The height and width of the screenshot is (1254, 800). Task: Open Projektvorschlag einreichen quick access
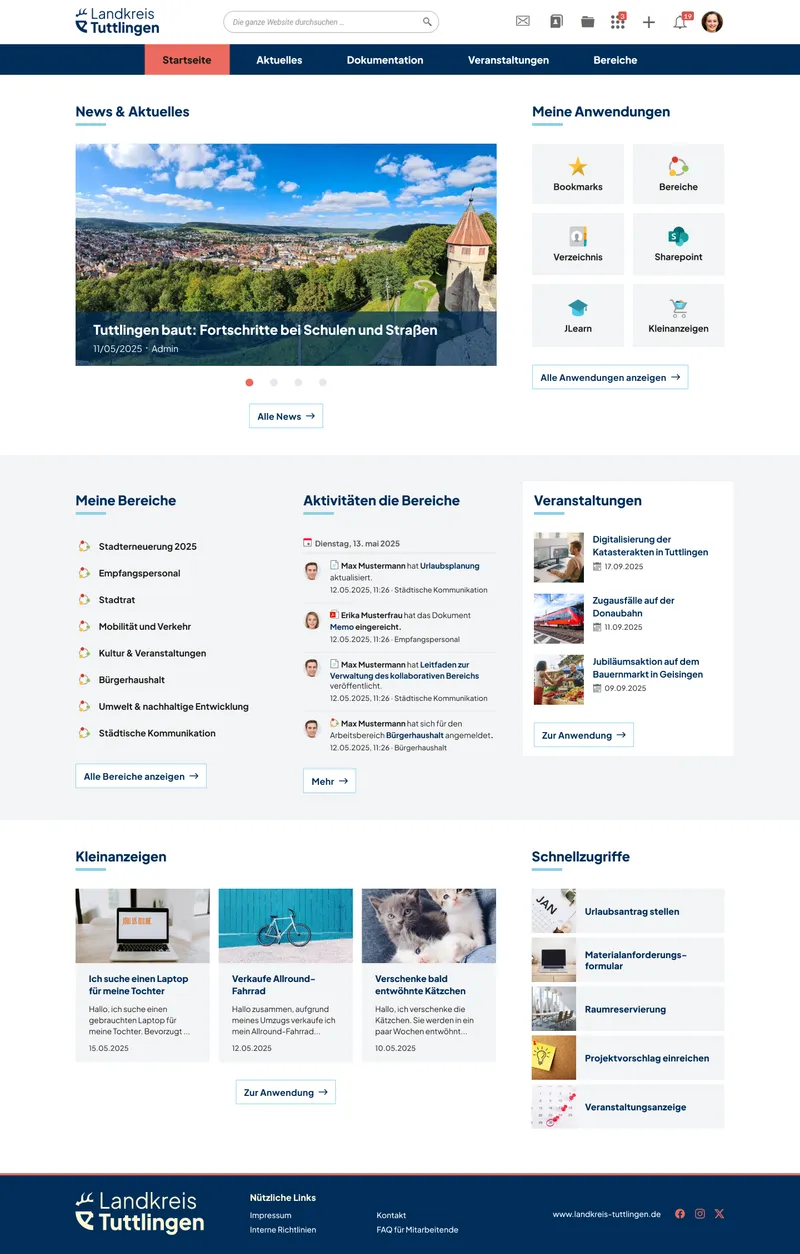coord(628,1058)
